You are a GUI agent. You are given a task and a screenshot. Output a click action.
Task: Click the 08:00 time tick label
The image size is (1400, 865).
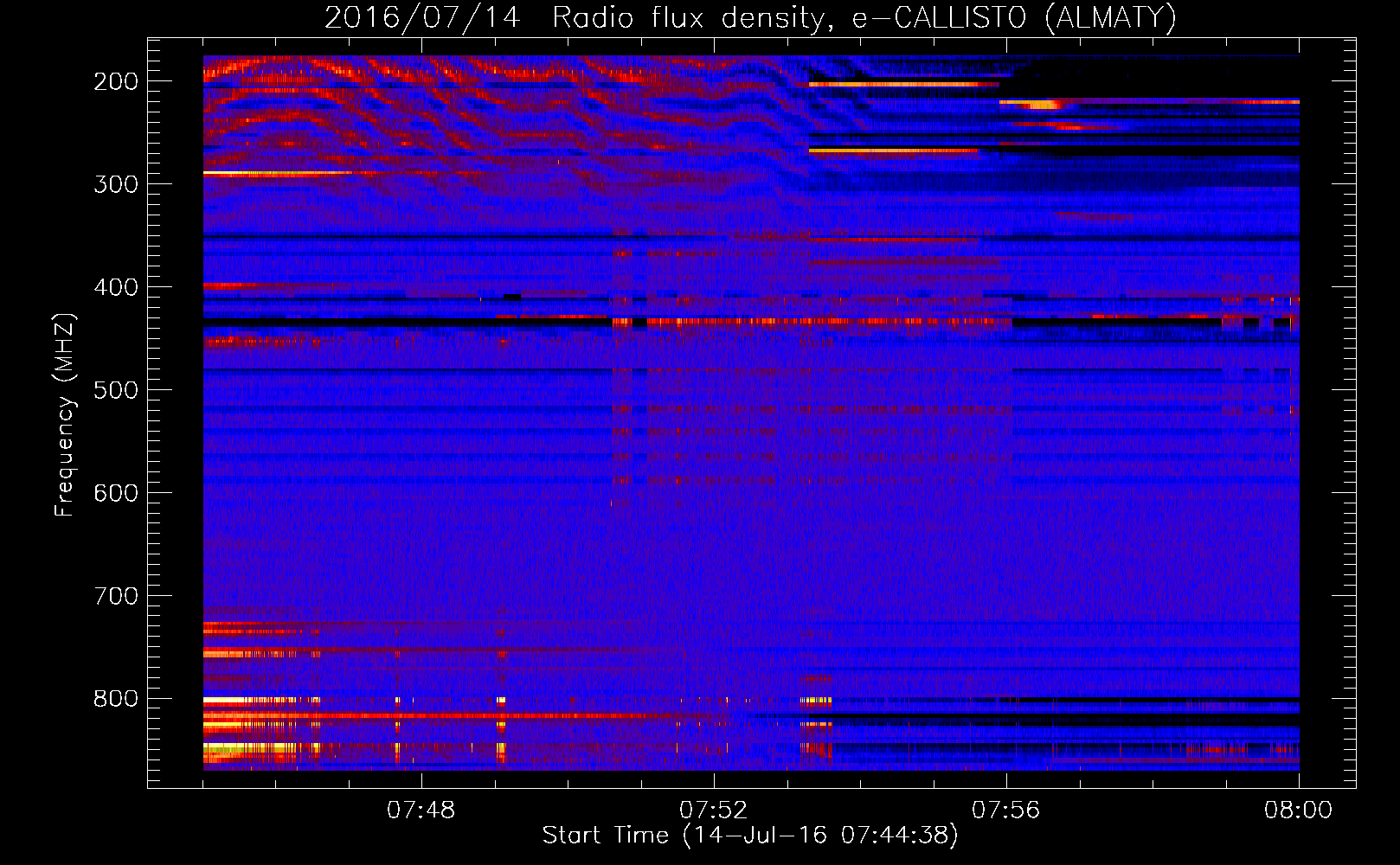pos(1299,811)
